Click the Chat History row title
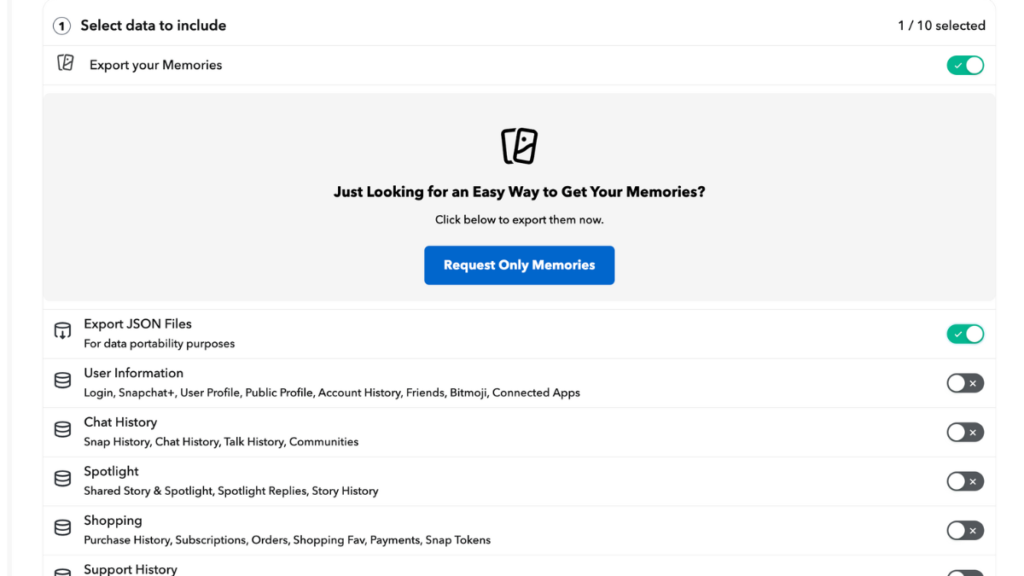Image resolution: width=1024 pixels, height=576 pixels. [x=120, y=422]
